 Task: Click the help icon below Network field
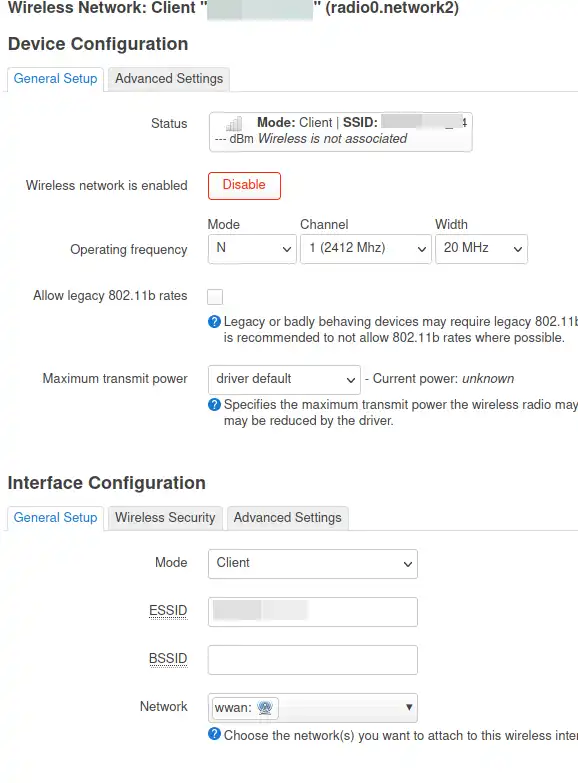point(214,734)
